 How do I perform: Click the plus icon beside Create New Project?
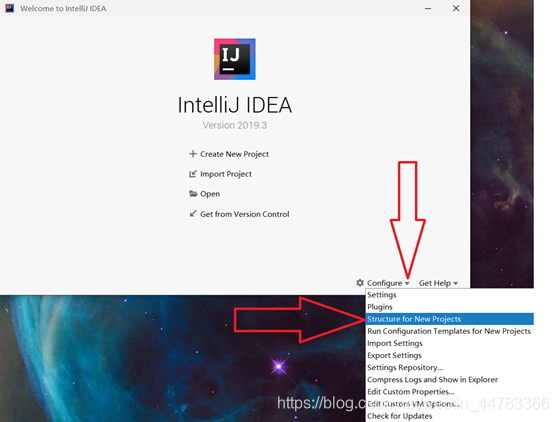click(x=193, y=154)
